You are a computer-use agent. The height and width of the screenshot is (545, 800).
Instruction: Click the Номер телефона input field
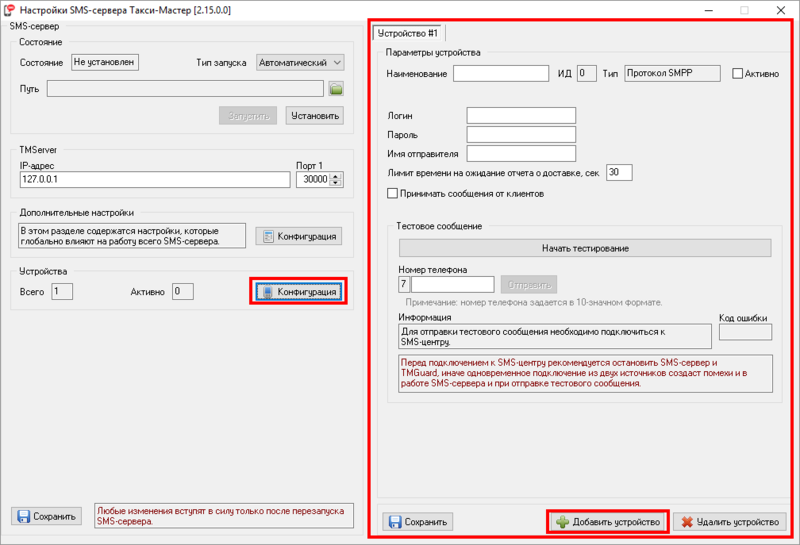point(453,284)
